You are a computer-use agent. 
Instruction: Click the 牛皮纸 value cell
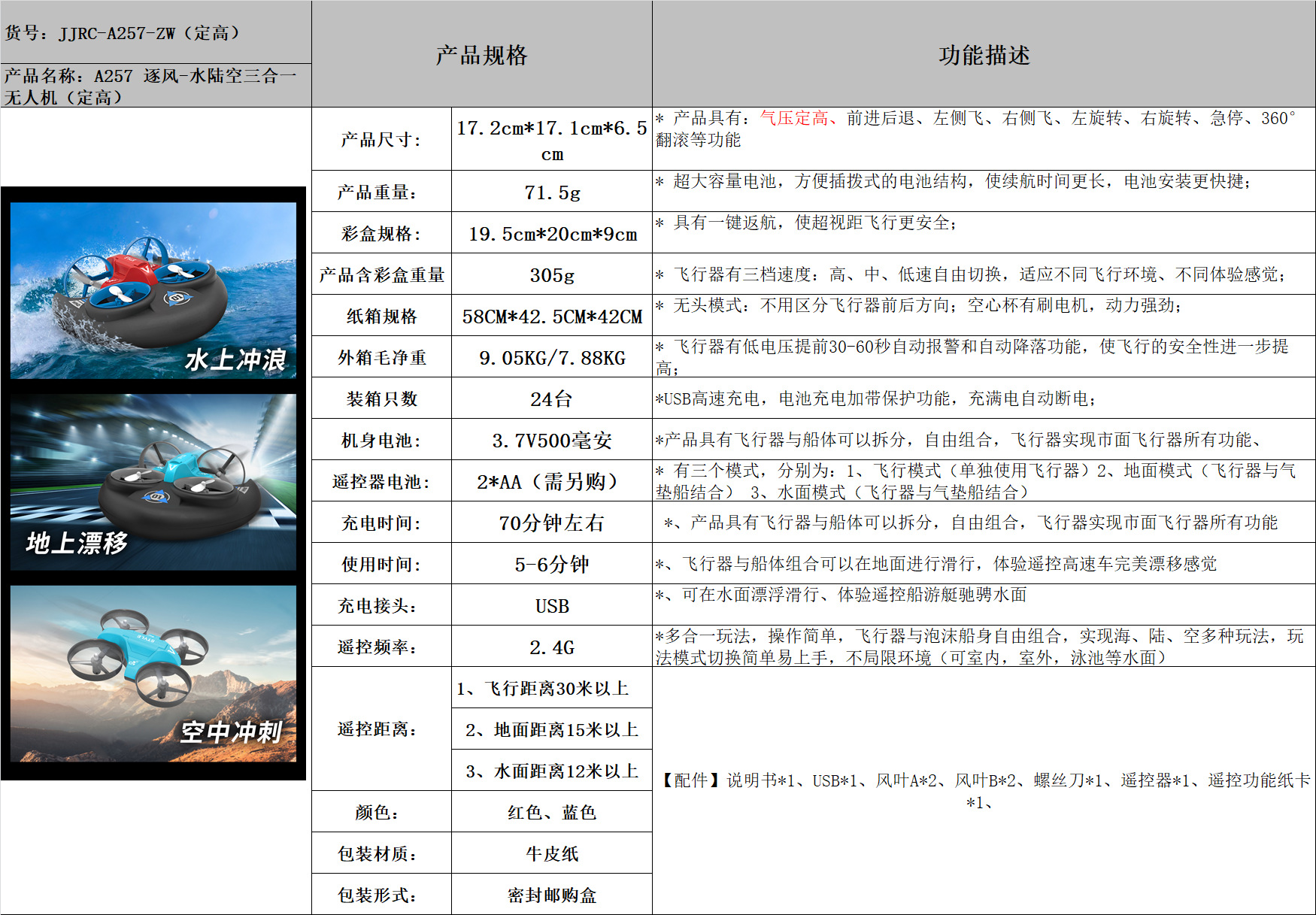coord(552,853)
